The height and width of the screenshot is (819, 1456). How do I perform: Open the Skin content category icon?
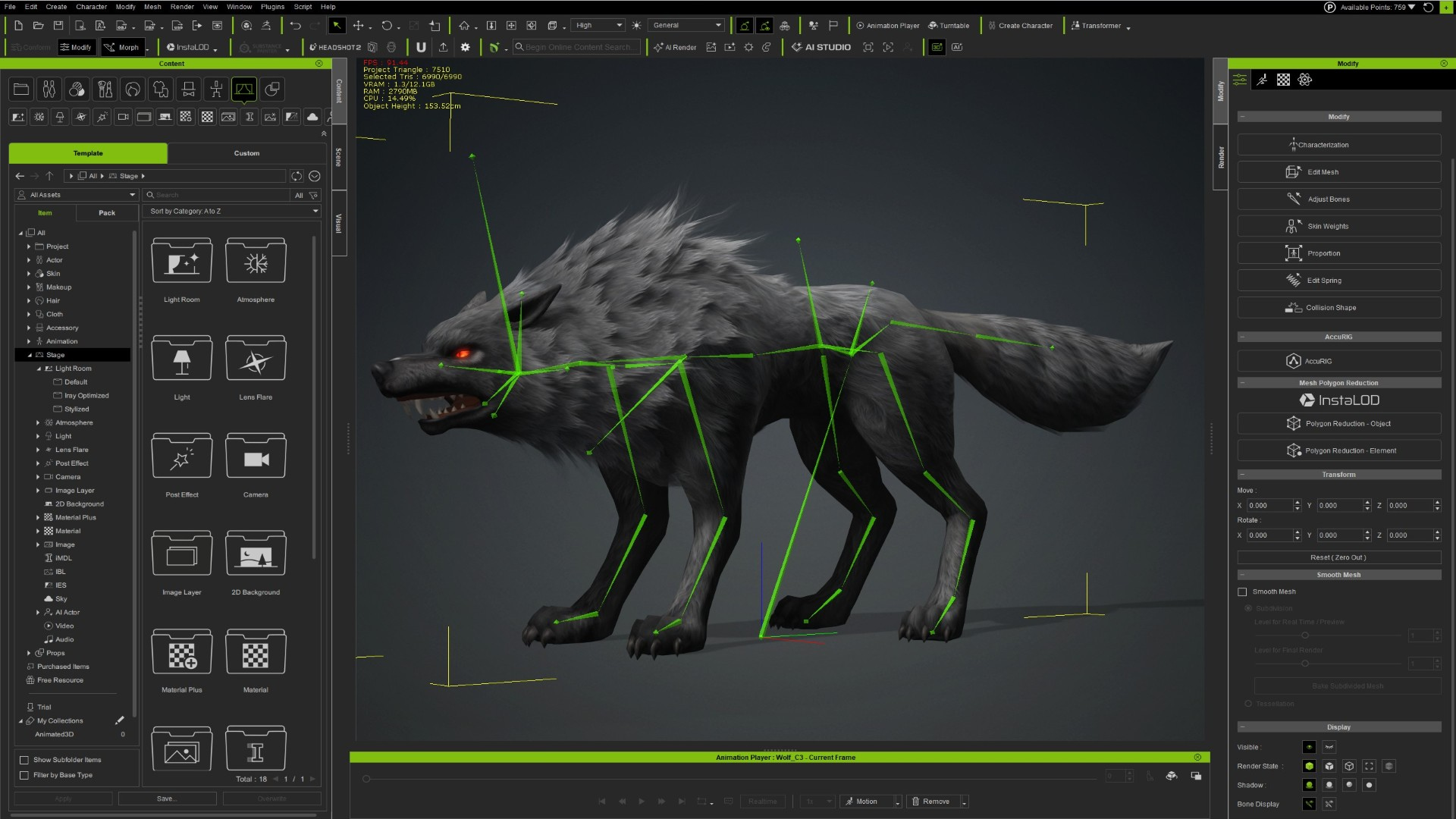tap(77, 89)
